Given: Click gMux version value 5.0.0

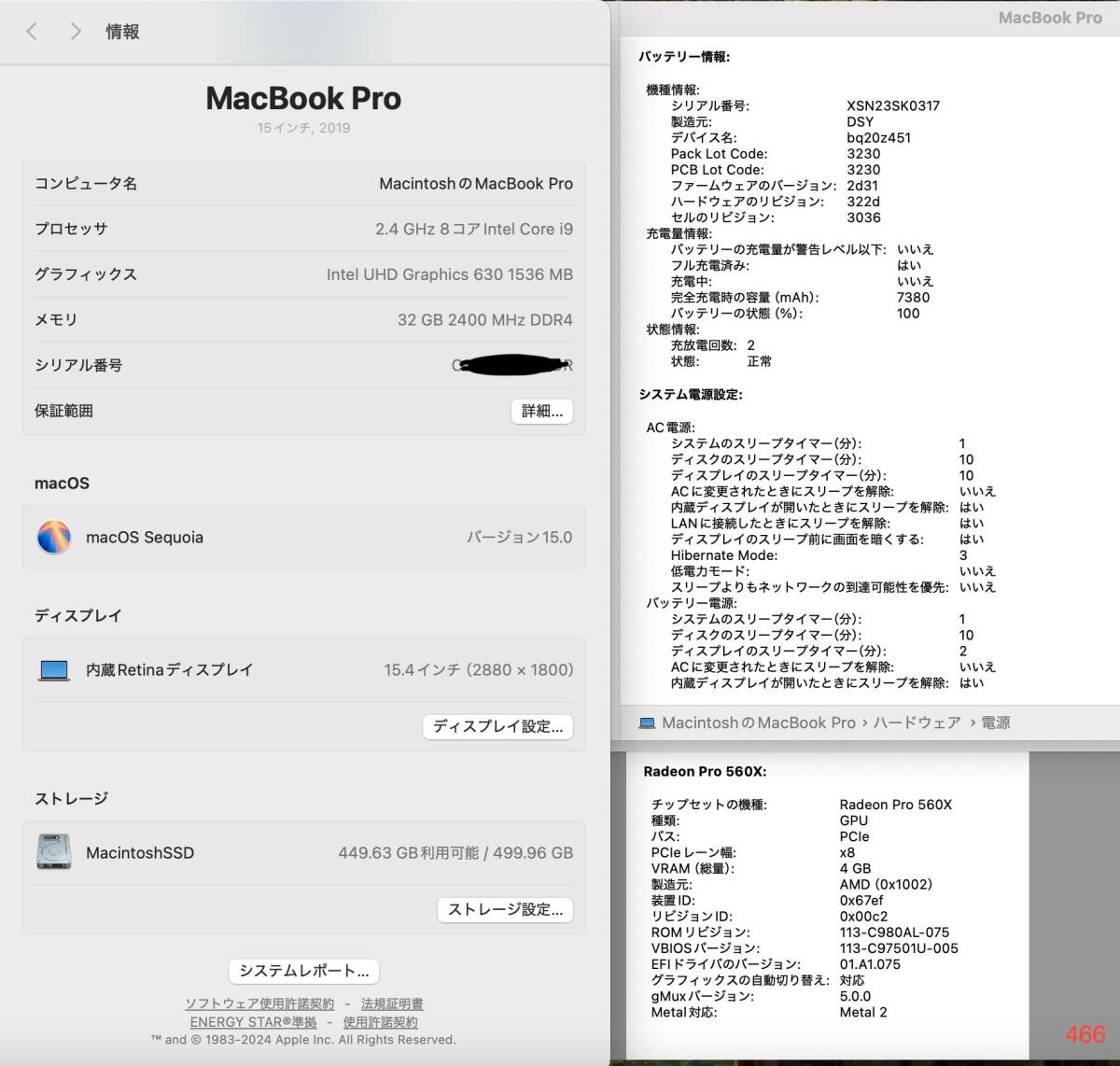Looking at the screenshot, I should [x=855, y=996].
